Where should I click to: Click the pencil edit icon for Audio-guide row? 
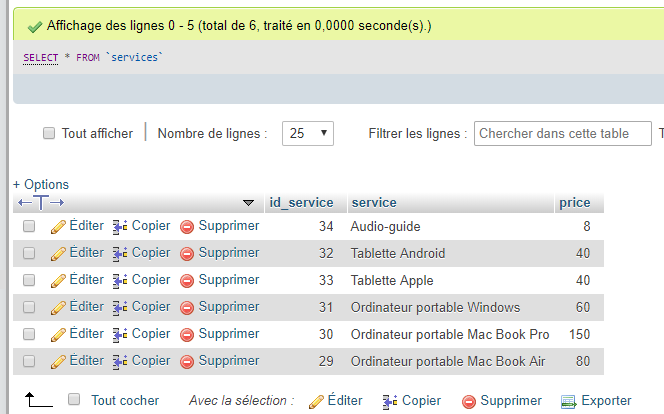pyautogui.click(x=58, y=227)
